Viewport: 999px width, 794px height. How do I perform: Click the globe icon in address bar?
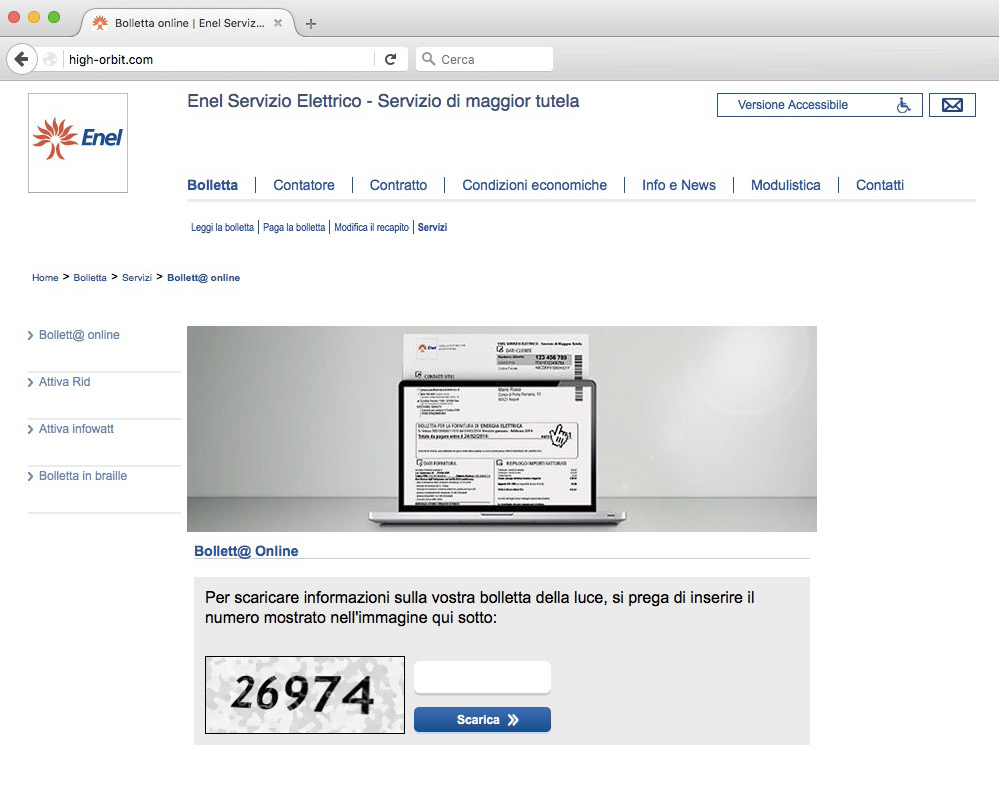pos(51,60)
